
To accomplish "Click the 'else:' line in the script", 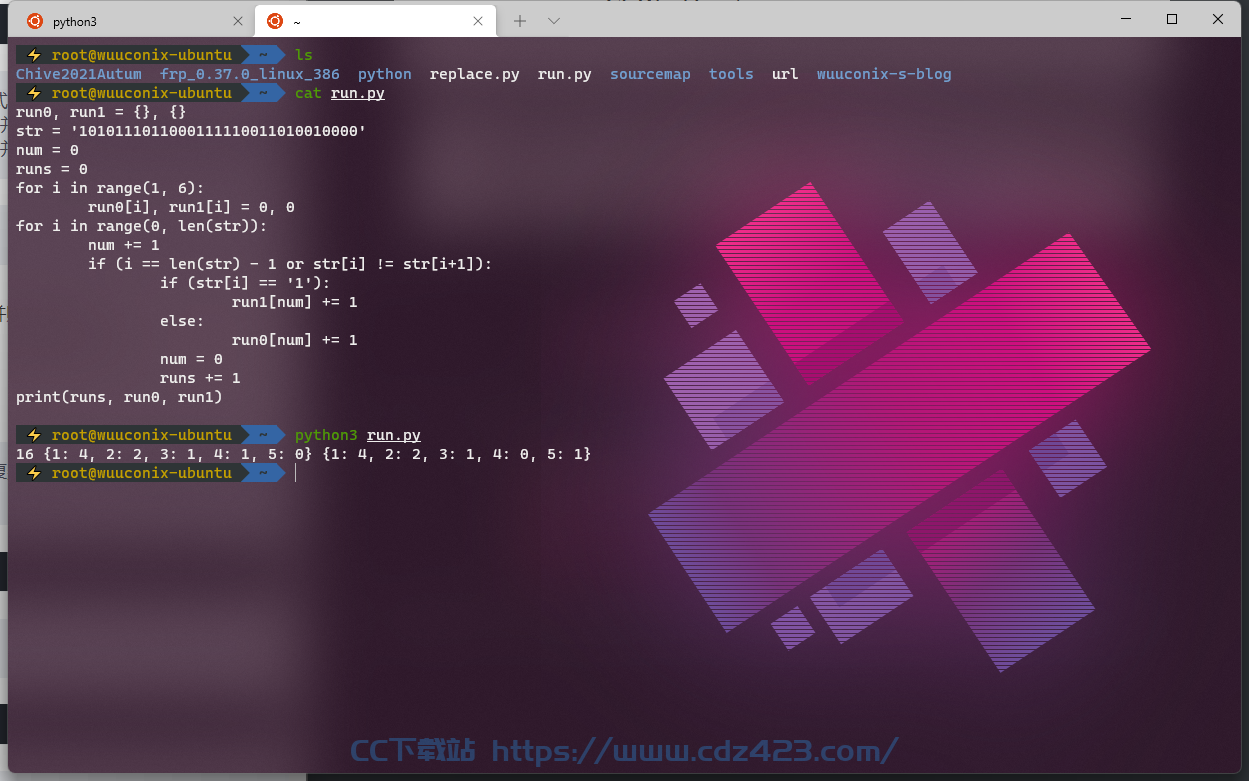I will tap(182, 321).
